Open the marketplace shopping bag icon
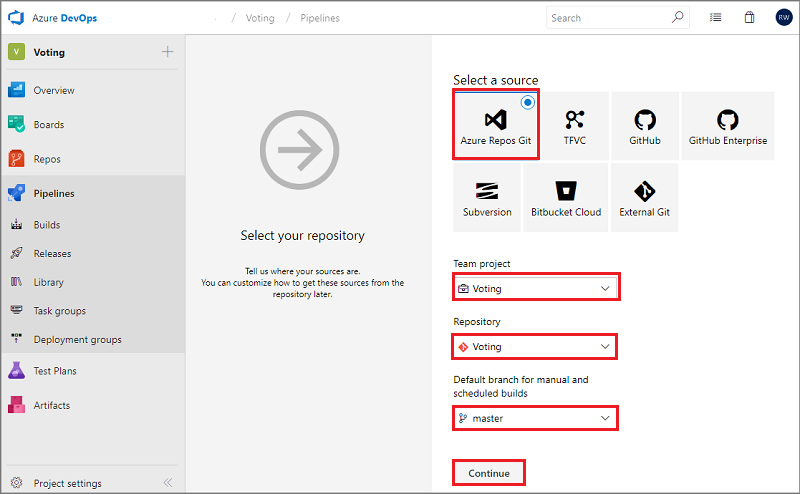800x494 pixels. point(749,18)
